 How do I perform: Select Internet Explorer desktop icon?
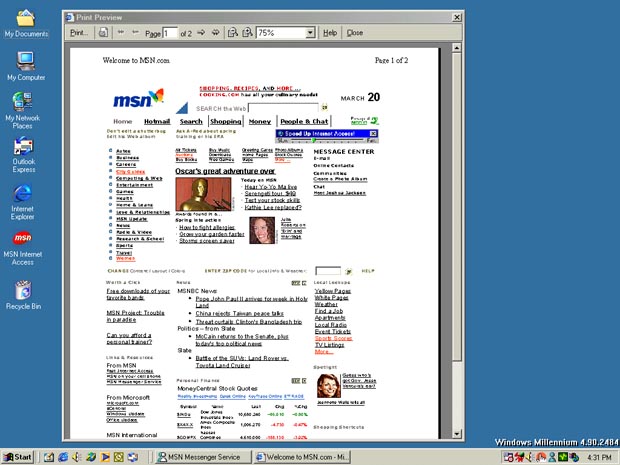[23, 202]
